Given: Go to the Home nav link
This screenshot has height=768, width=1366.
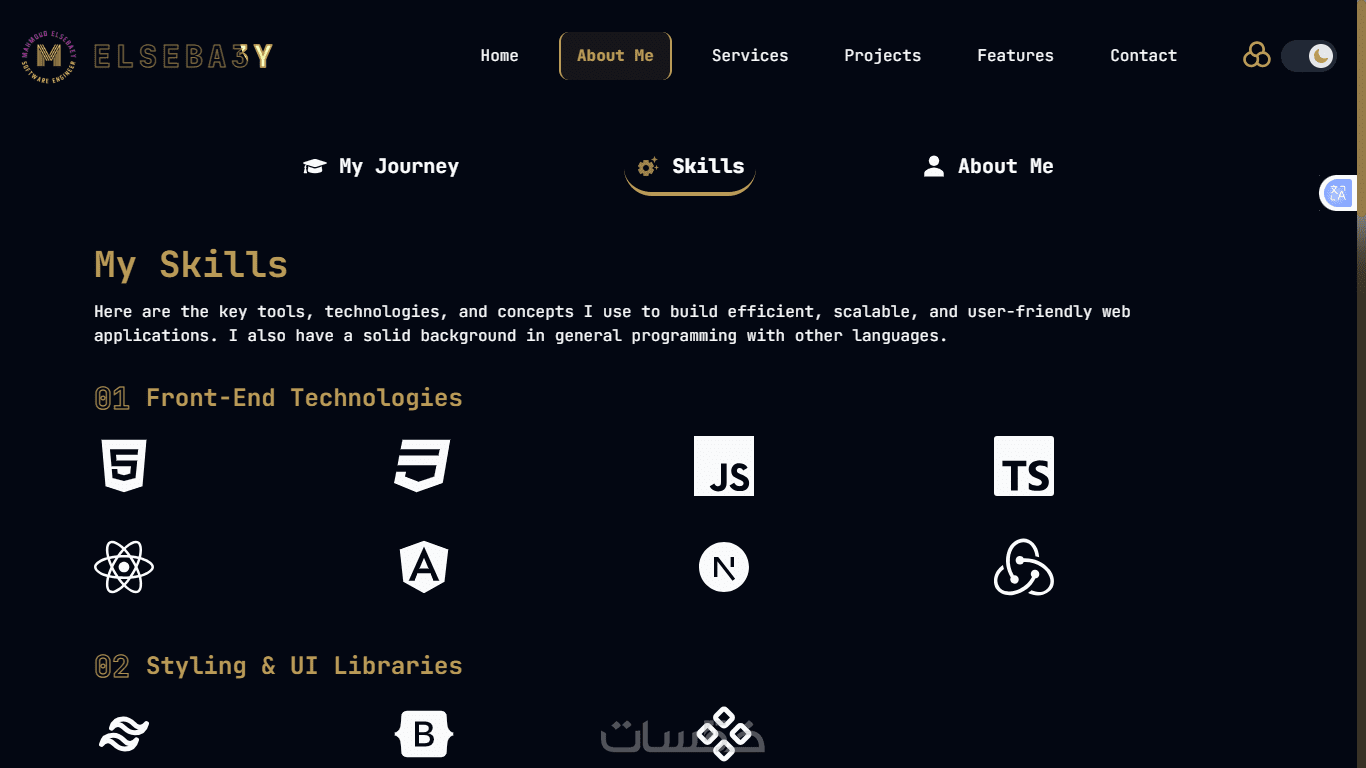Looking at the screenshot, I should (499, 56).
